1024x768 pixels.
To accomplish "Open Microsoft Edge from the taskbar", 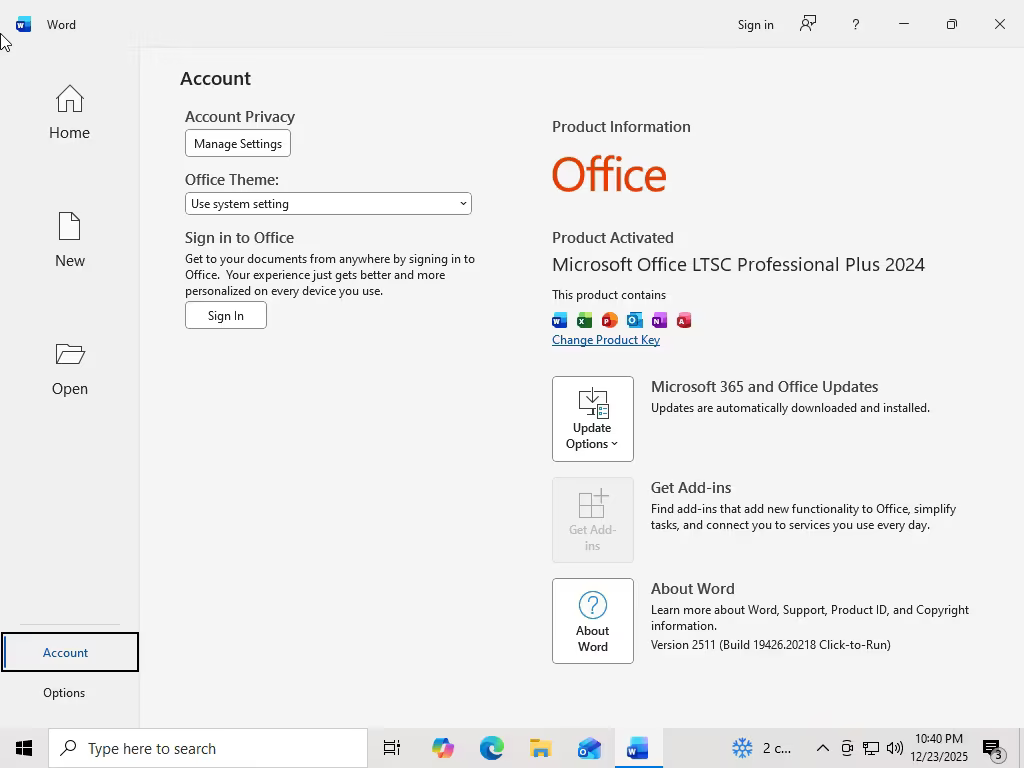I will [492, 748].
